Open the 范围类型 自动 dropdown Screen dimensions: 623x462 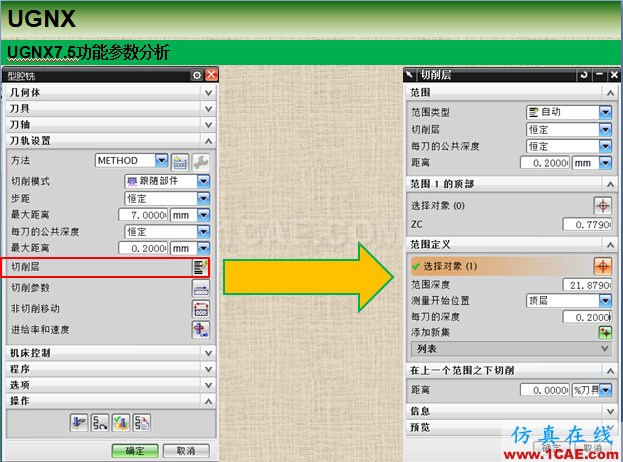point(605,112)
